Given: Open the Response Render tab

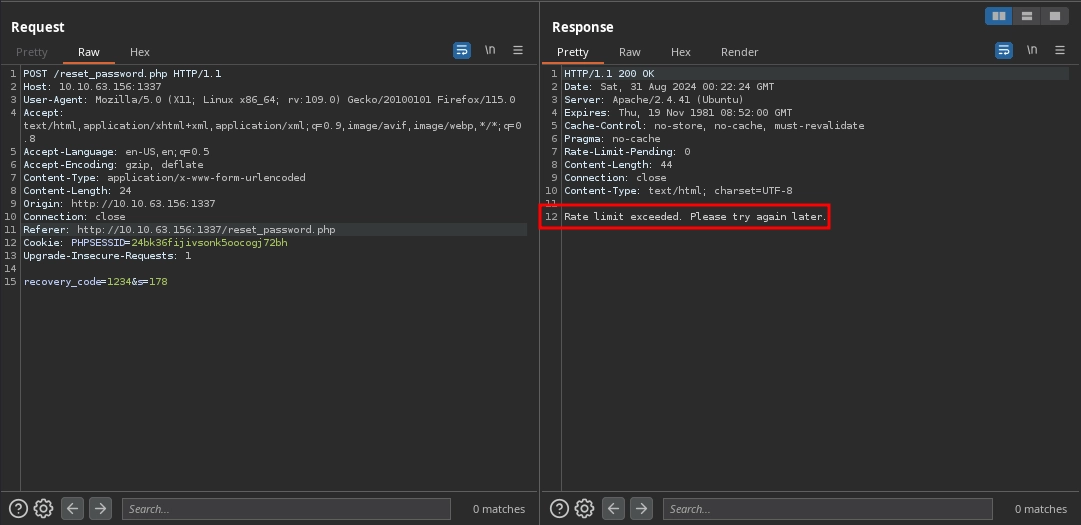Looking at the screenshot, I should [739, 52].
